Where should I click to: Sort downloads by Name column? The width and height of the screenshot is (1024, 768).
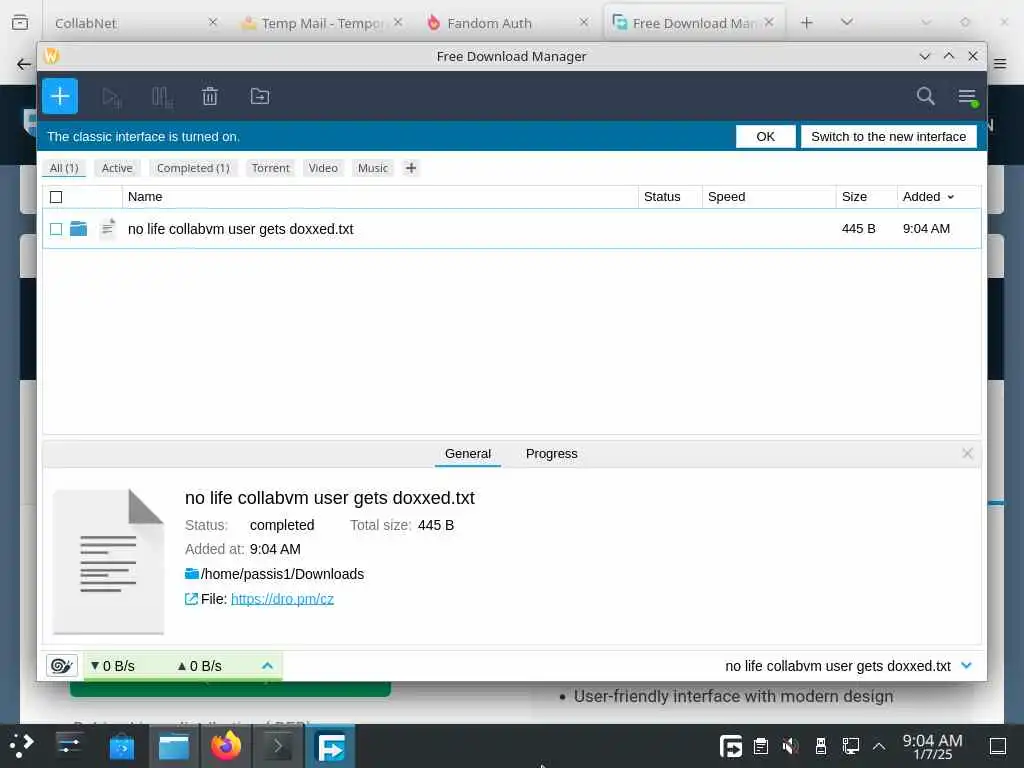(x=380, y=197)
